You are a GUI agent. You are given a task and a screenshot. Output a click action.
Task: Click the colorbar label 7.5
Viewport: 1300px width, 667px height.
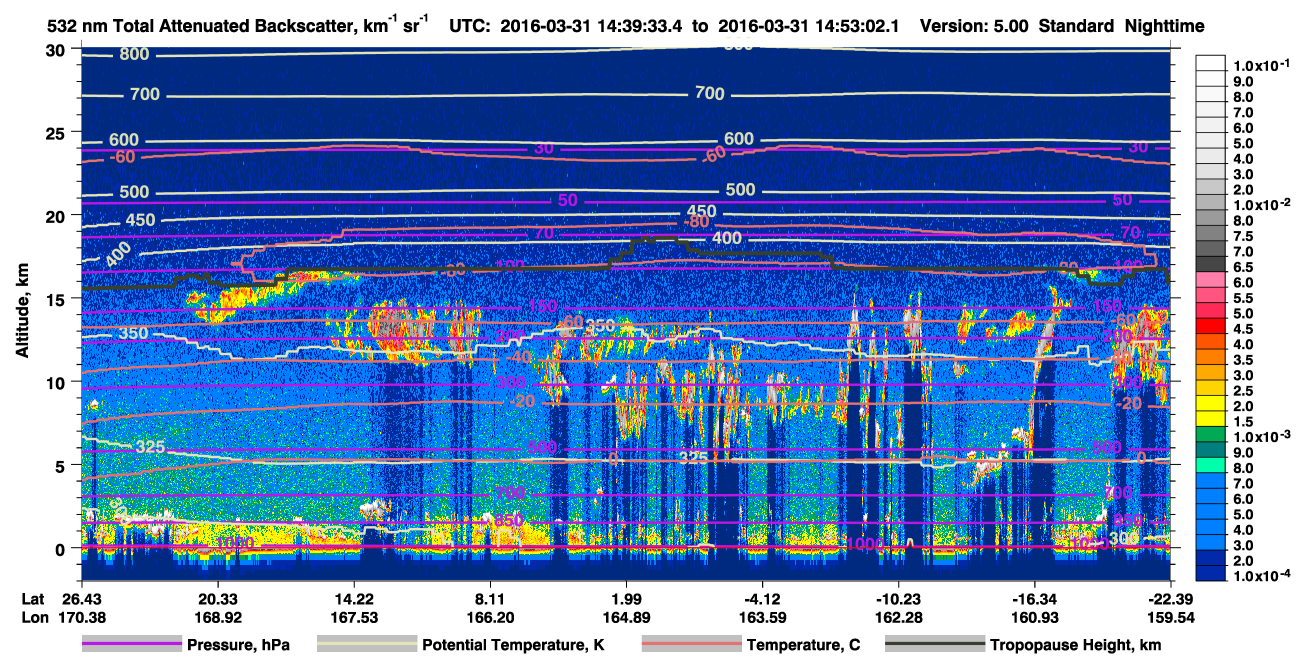coord(1243,235)
